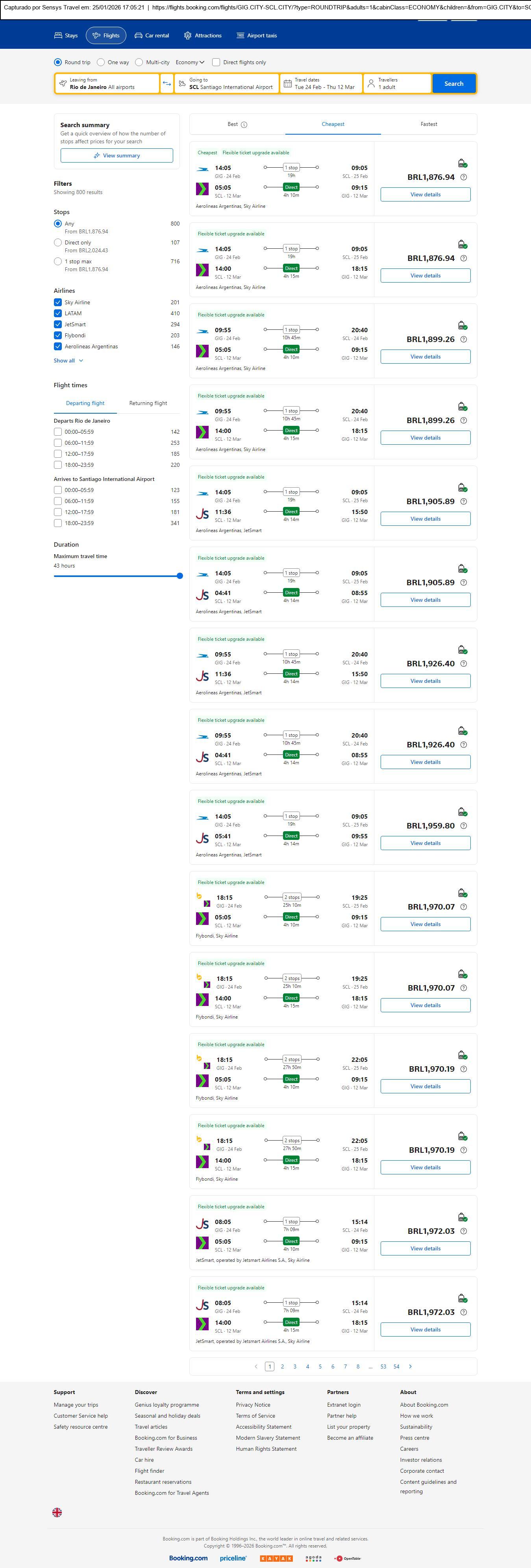Uncheck the LATAM airline filter
Viewport: 531px width, 1568px height.
pos(58,313)
